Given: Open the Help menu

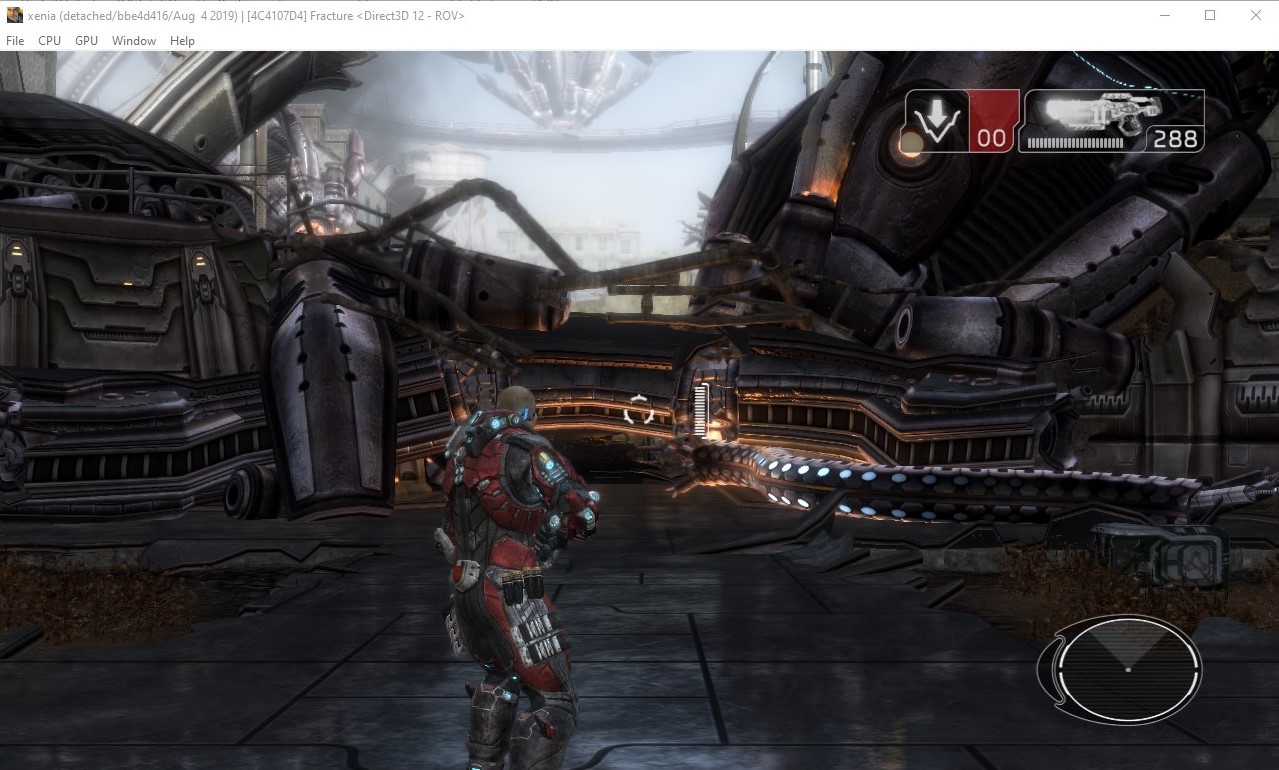Looking at the screenshot, I should (x=182, y=41).
